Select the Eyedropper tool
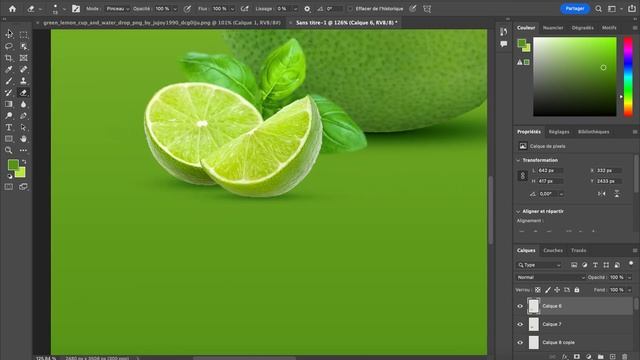640x360 pixels. (x=9, y=69)
